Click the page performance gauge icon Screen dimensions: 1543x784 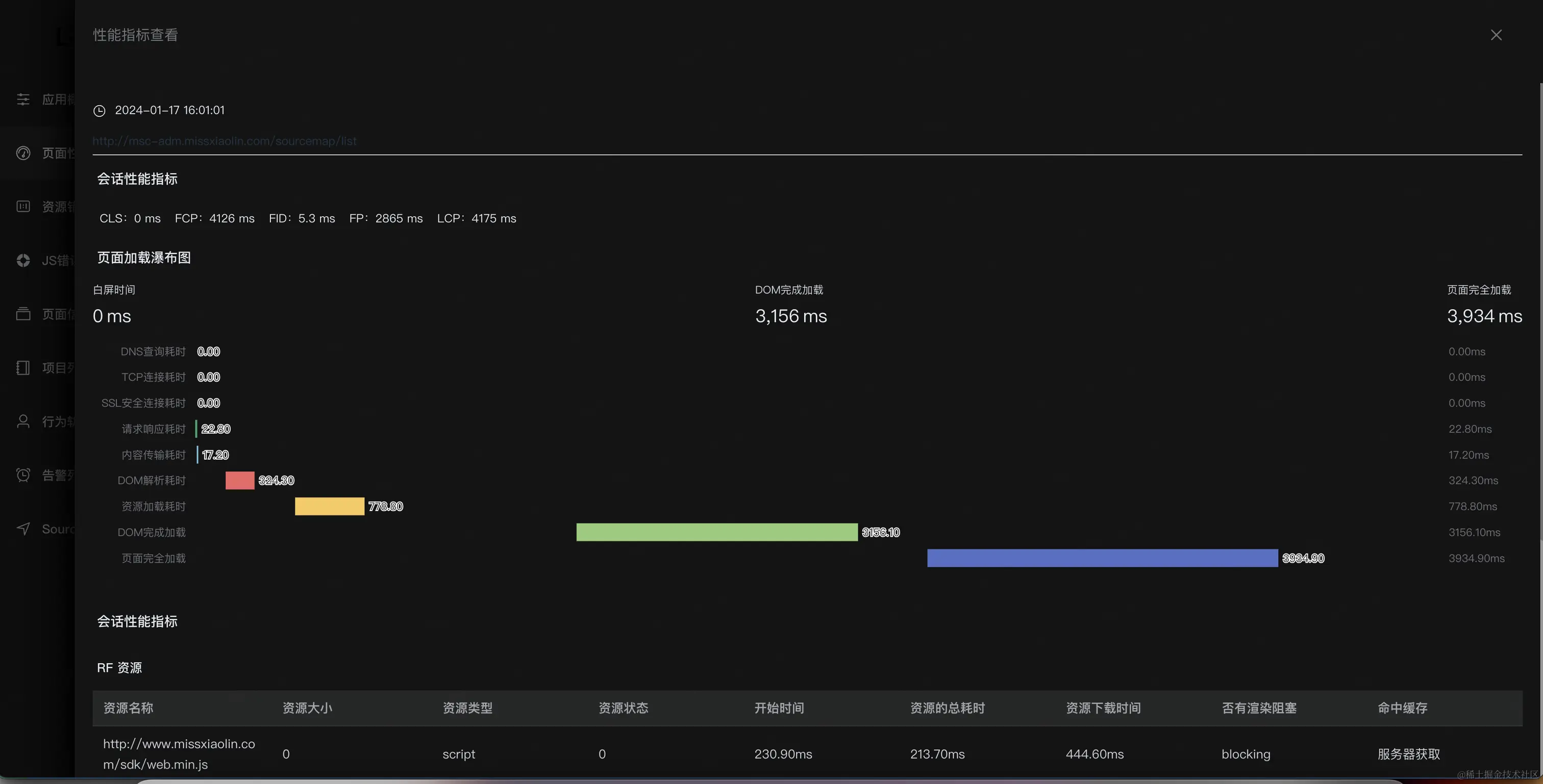tap(23, 154)
